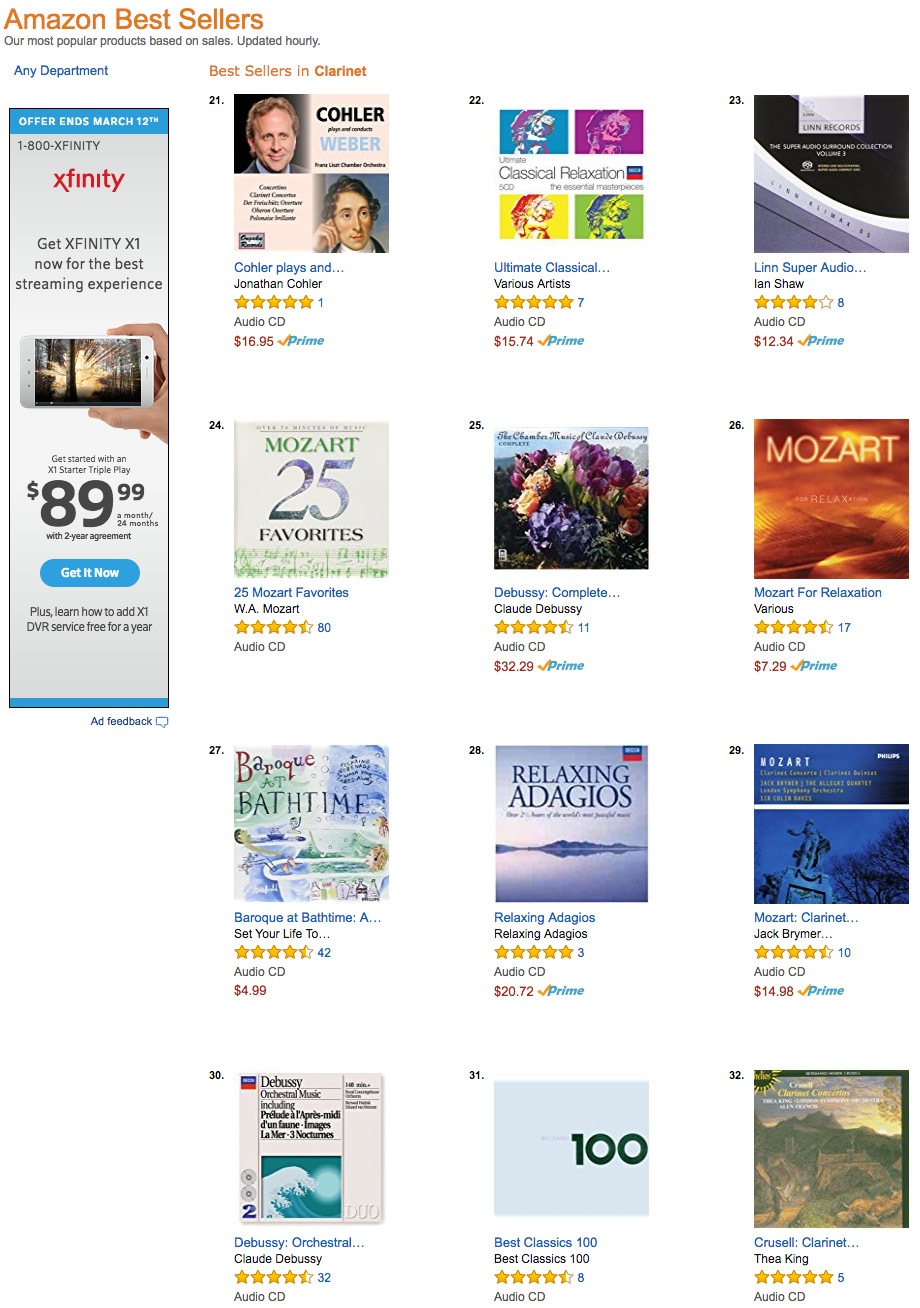Click star rating for Baroque at Bathtime
Image resolution: width=920 pixels, height=1308 pixels.
[273, 952]
